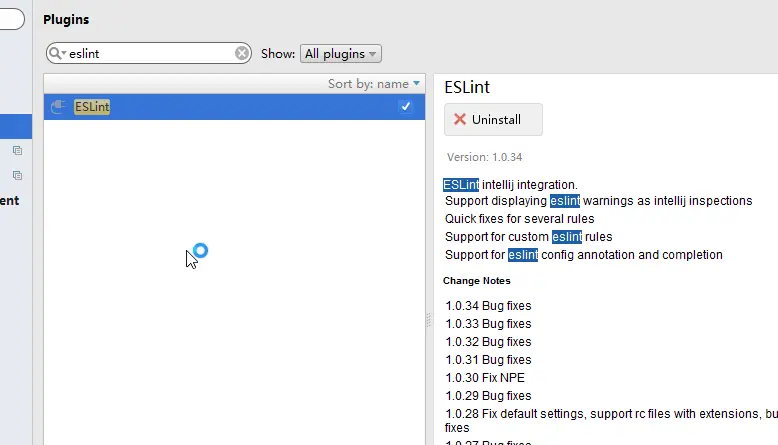Click Quick fixes for several rules text
This screenshot has width=778, height=445.
pos(519,219)
